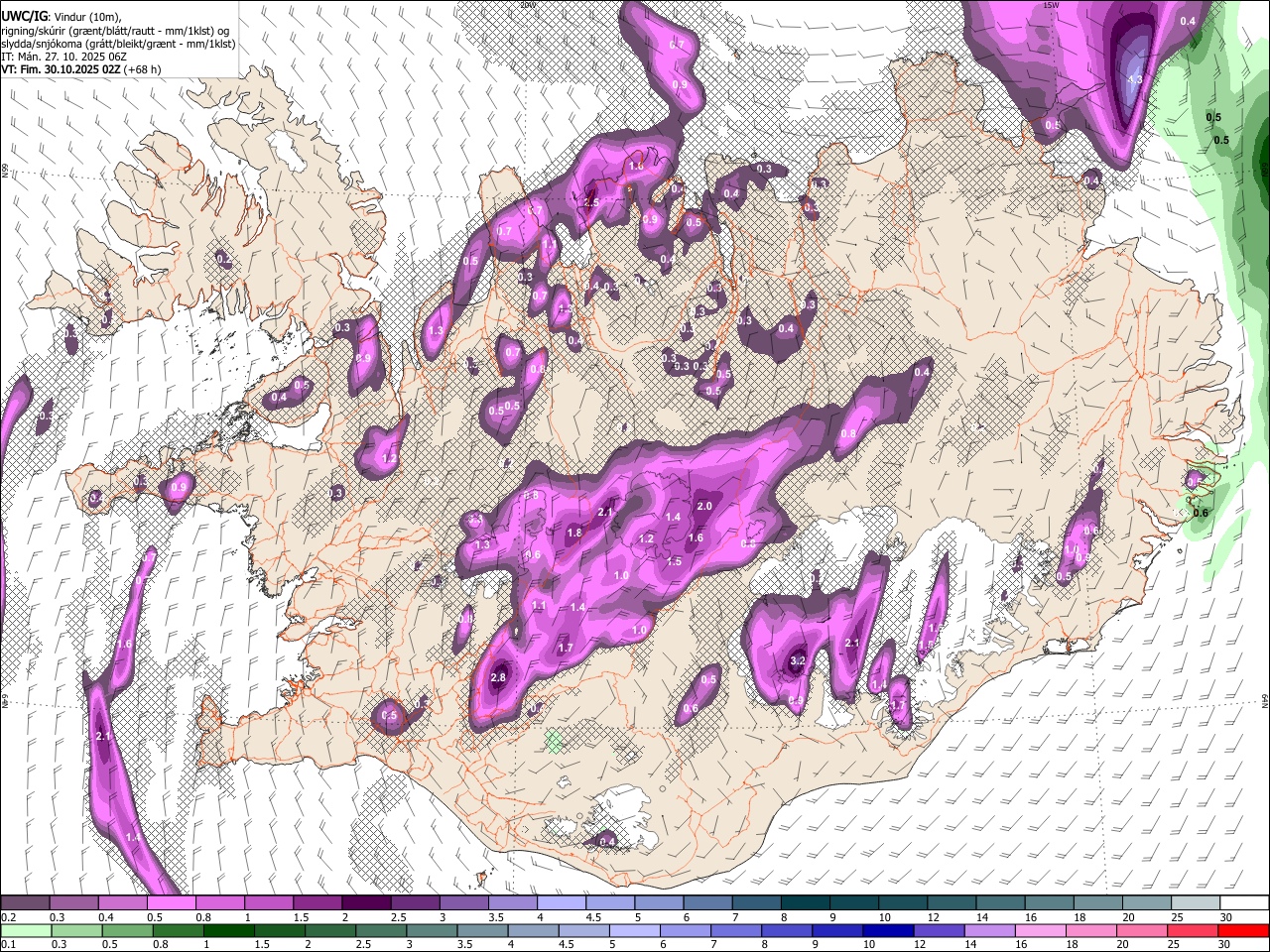The width and height of the screenshot is (1270, 952).
Task: Choose the darkest purple upper swatch labelled 2
Action: click(x=365, y=903)
